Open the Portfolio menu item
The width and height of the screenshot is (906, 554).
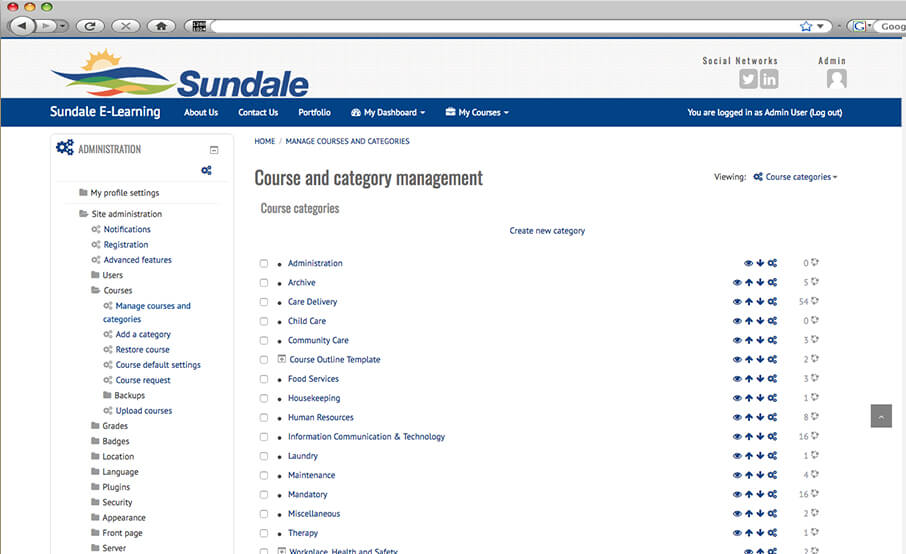click(x=314, y=113)
